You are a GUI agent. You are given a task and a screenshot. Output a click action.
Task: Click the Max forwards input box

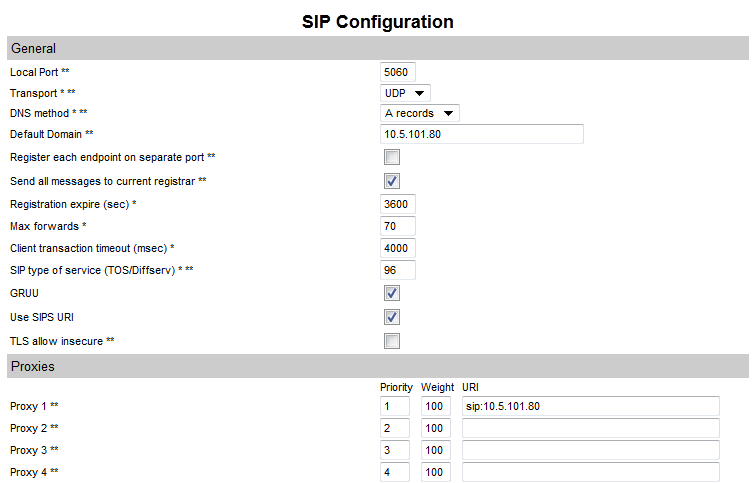[397, 226]
